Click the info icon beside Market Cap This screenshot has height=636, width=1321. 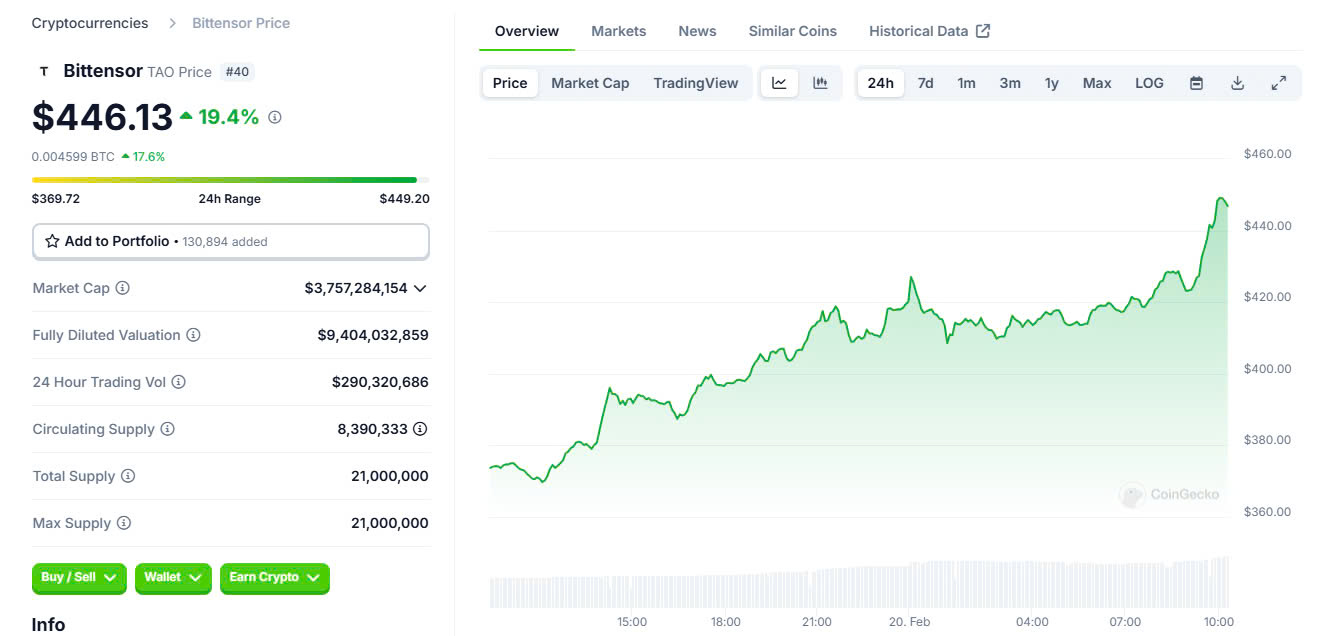click(123, 288)
